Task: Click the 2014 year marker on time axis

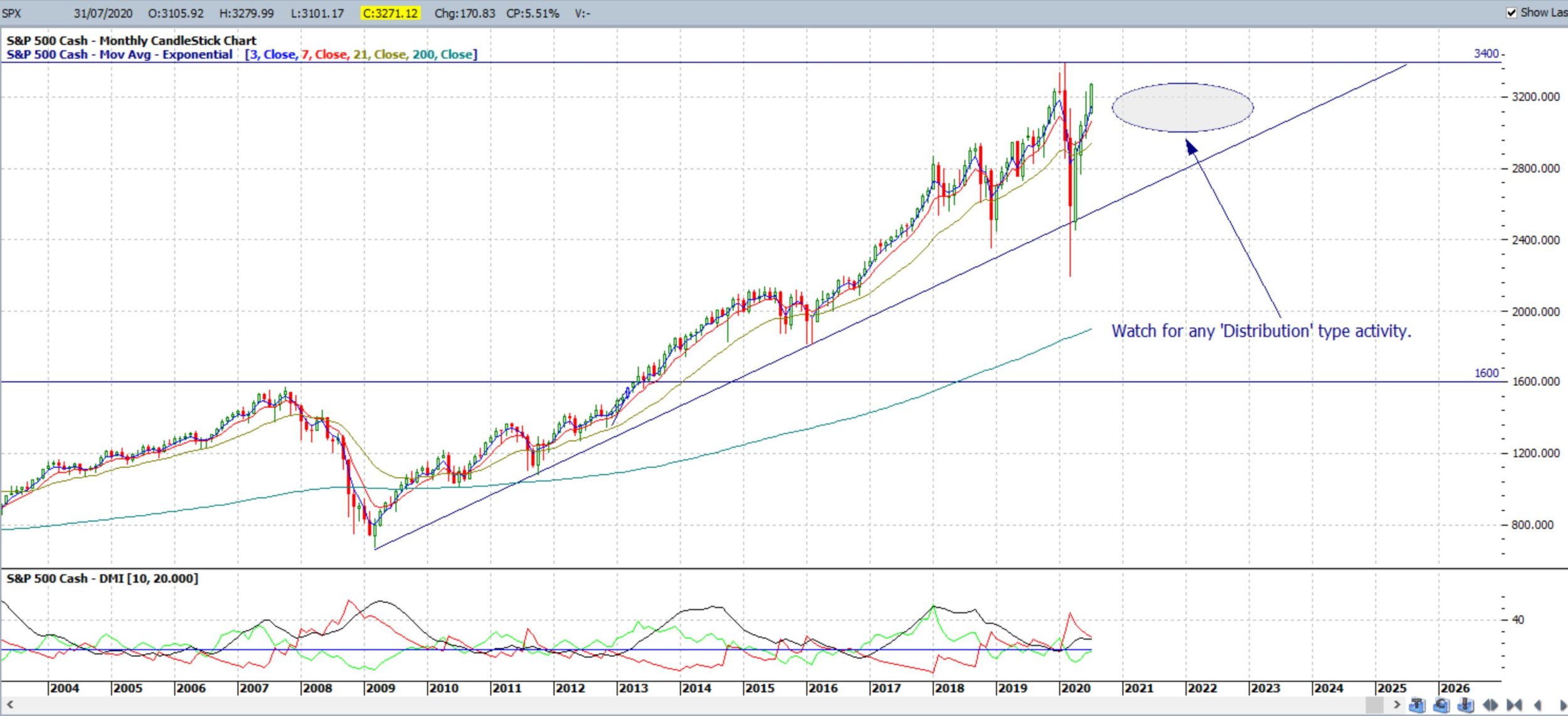Action: tap(697, 688)
